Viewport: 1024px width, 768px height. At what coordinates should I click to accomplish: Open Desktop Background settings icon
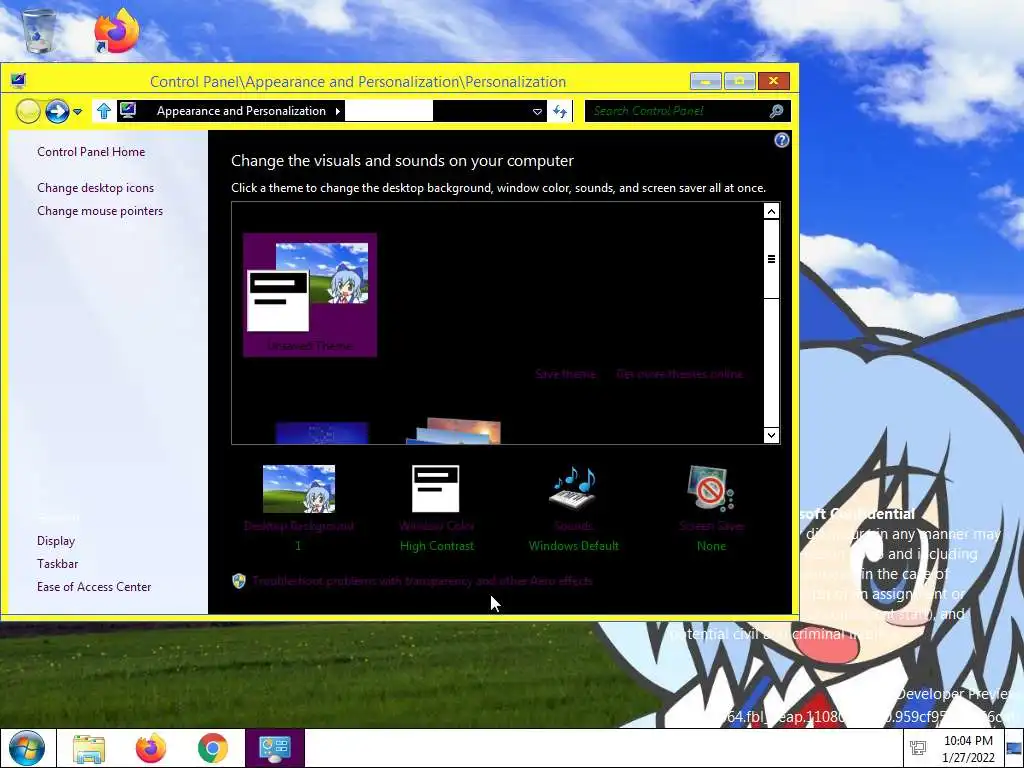[x=298, y=488]
